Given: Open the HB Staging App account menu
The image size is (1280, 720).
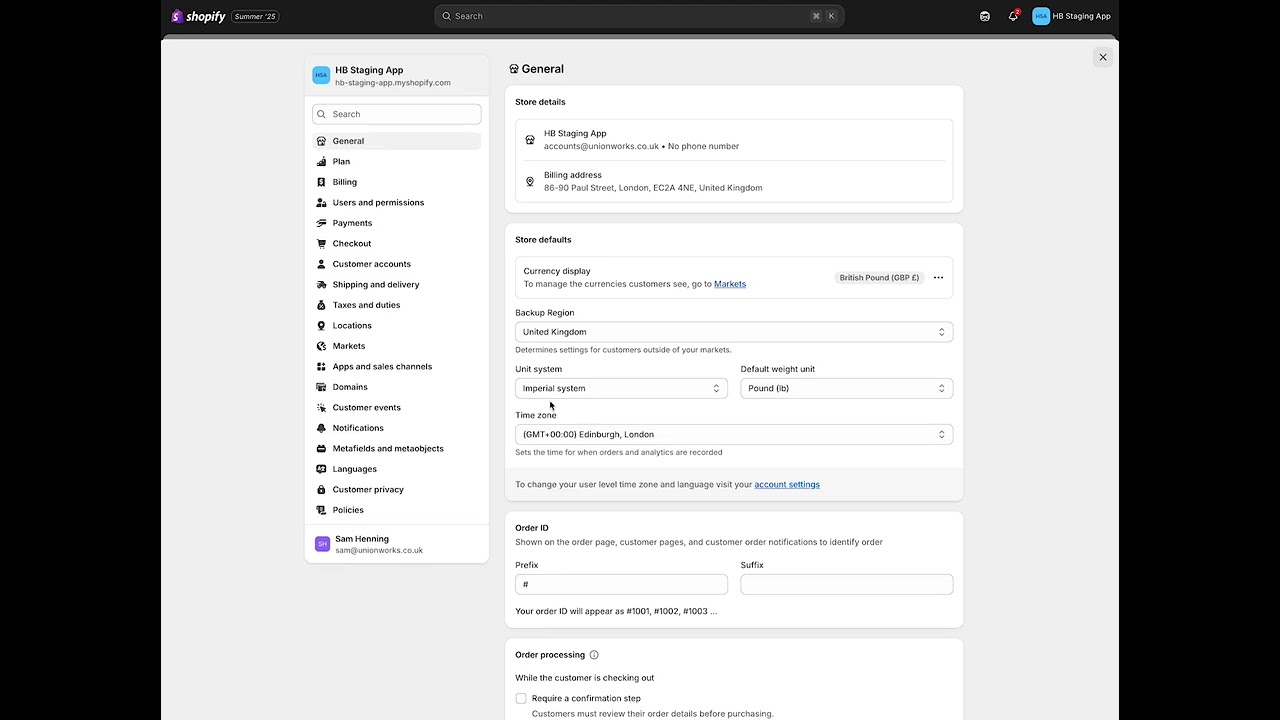Looking at the screenshot, I should 1072,16.
